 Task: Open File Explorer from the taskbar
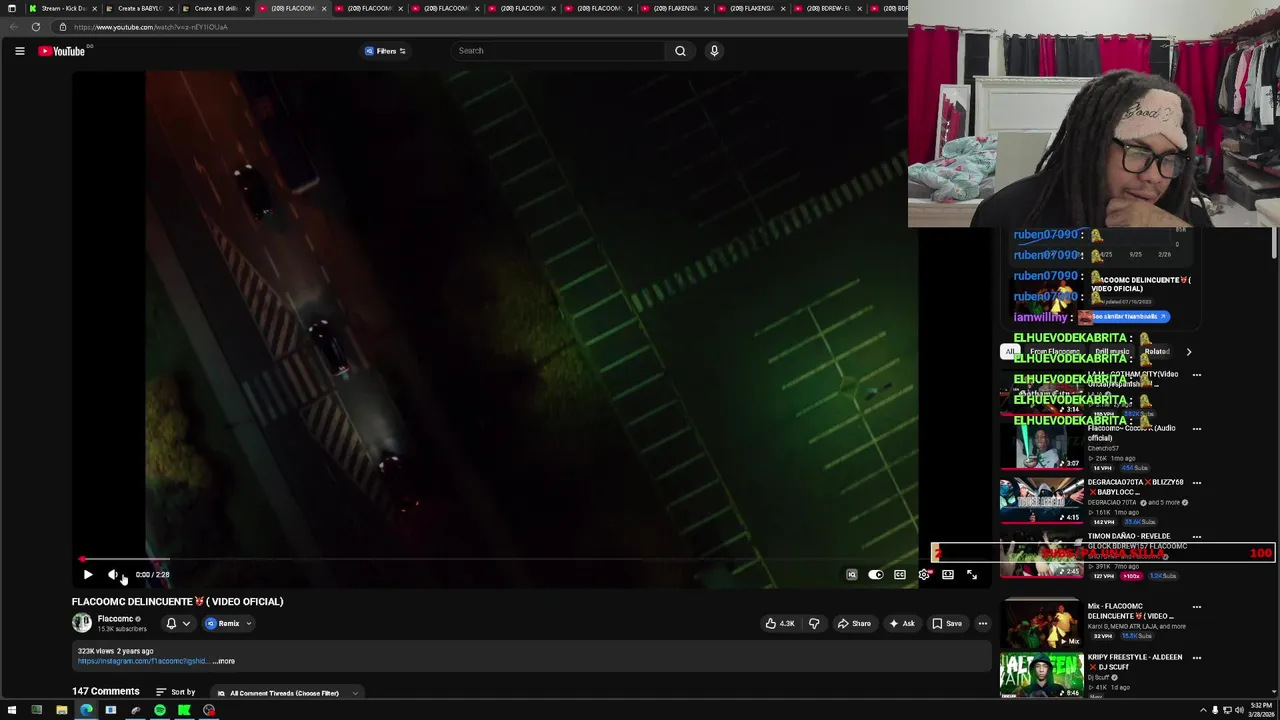click(61, 711)
